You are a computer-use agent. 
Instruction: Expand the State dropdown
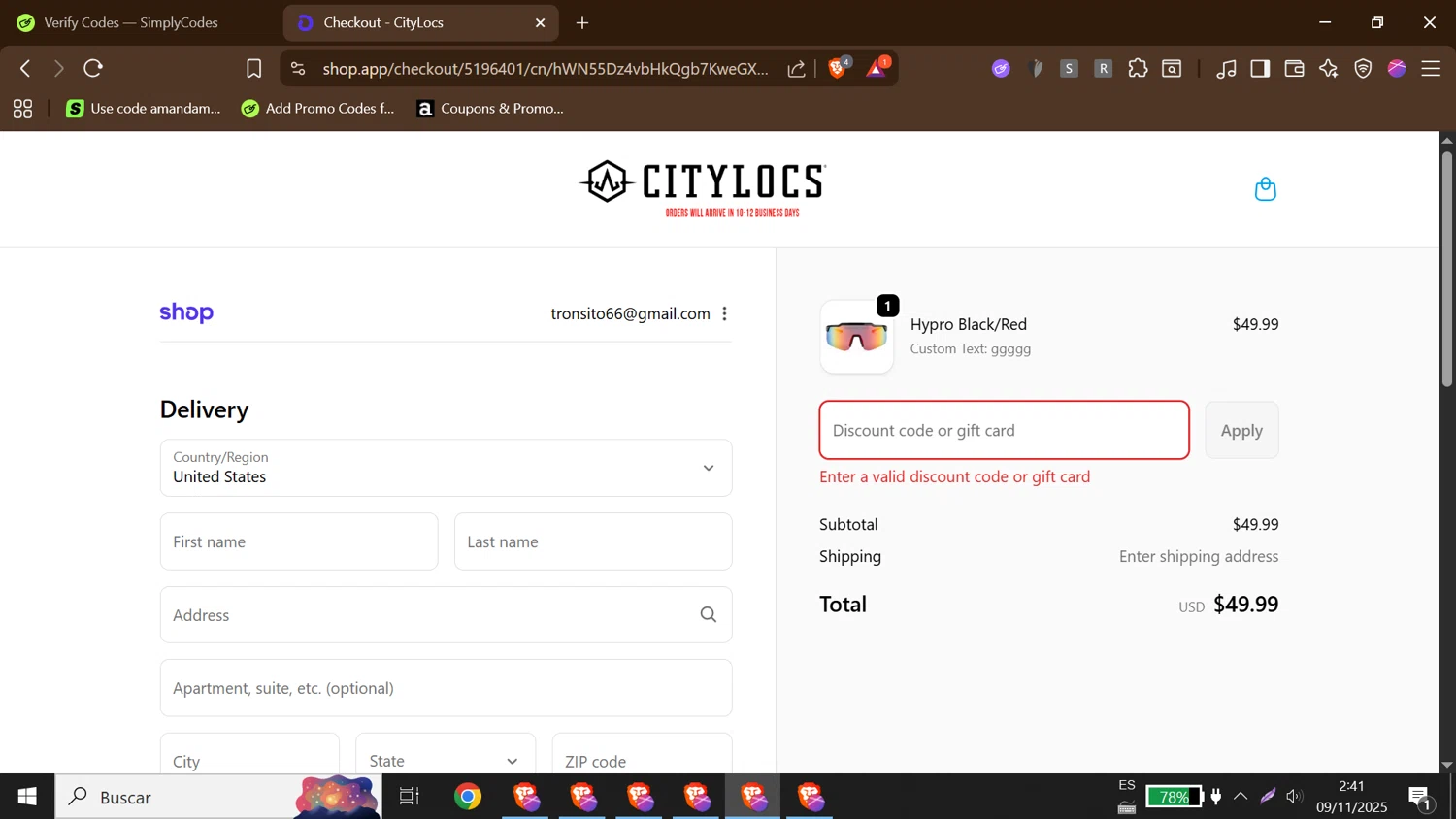[446, 761]
